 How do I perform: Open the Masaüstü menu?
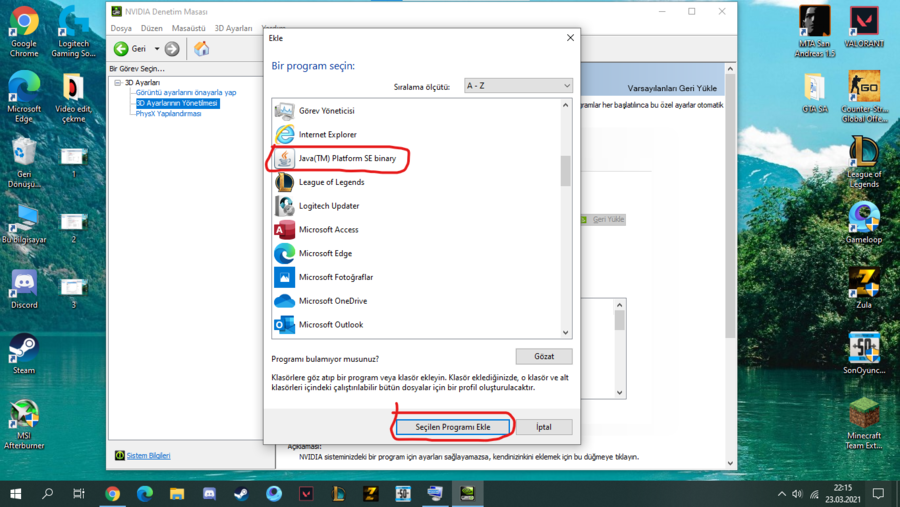(x=188, y=29)
